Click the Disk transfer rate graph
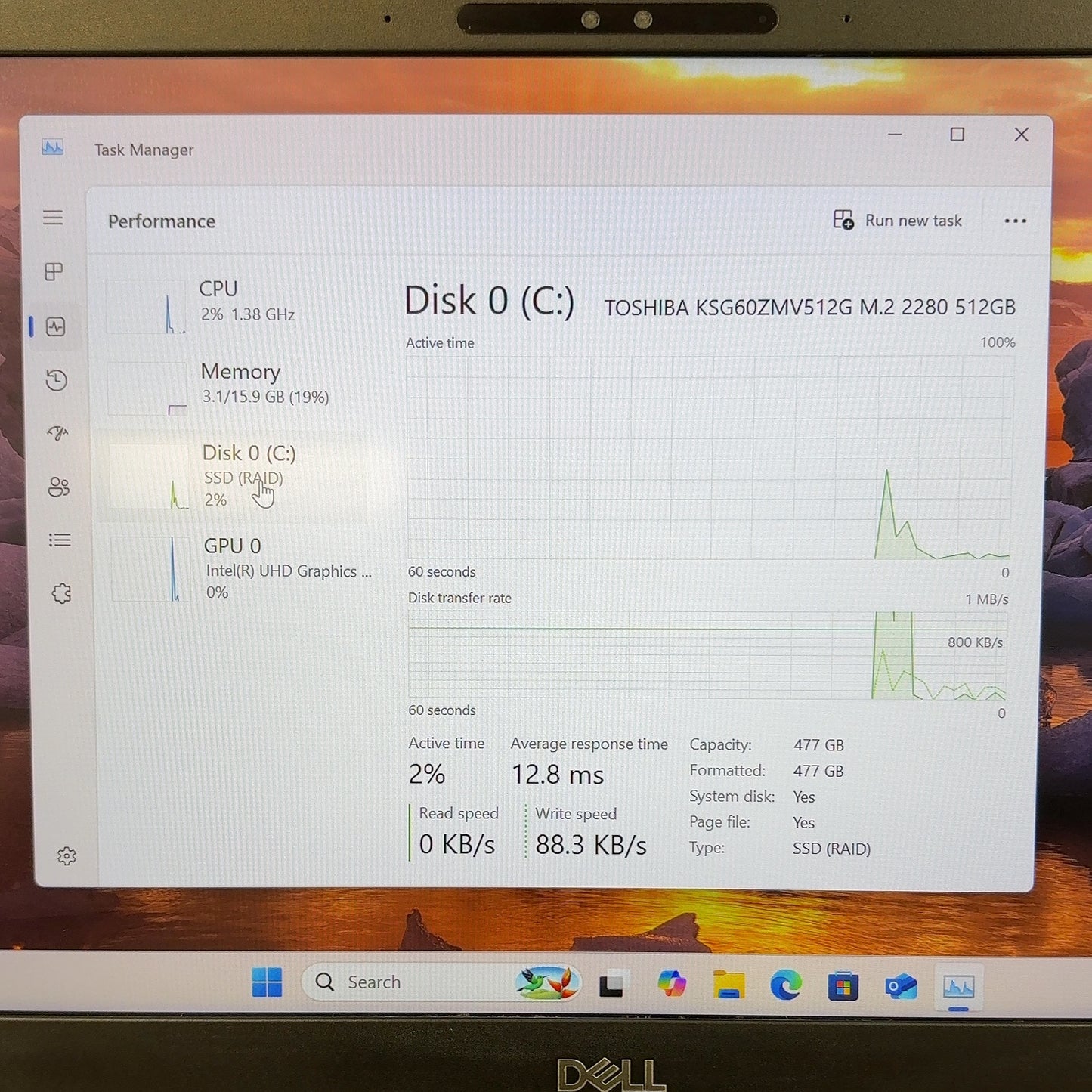This screenshot has width=1092, height=1092. point(707,655)
